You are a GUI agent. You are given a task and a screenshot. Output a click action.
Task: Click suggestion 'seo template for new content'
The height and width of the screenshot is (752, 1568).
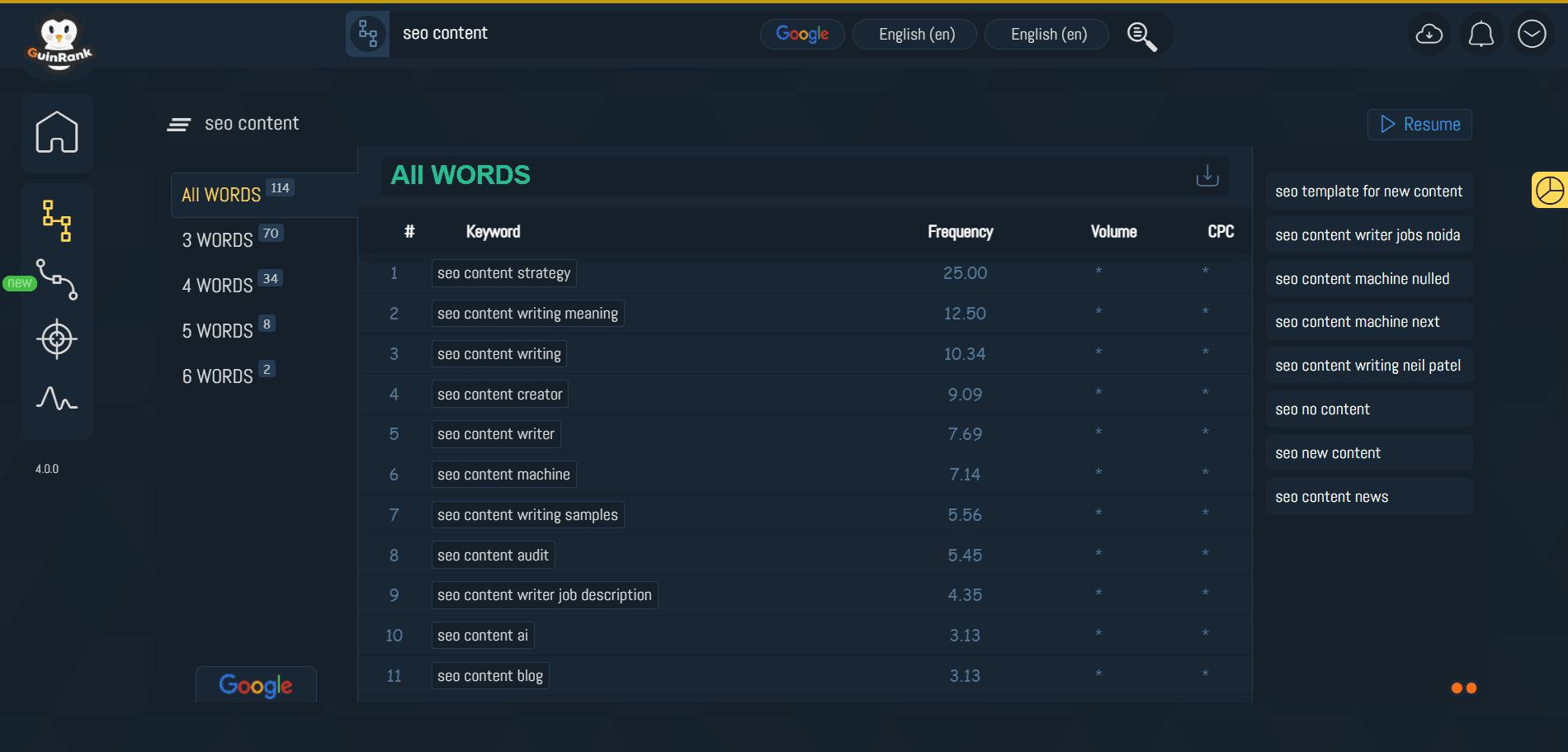point(1369,192)
